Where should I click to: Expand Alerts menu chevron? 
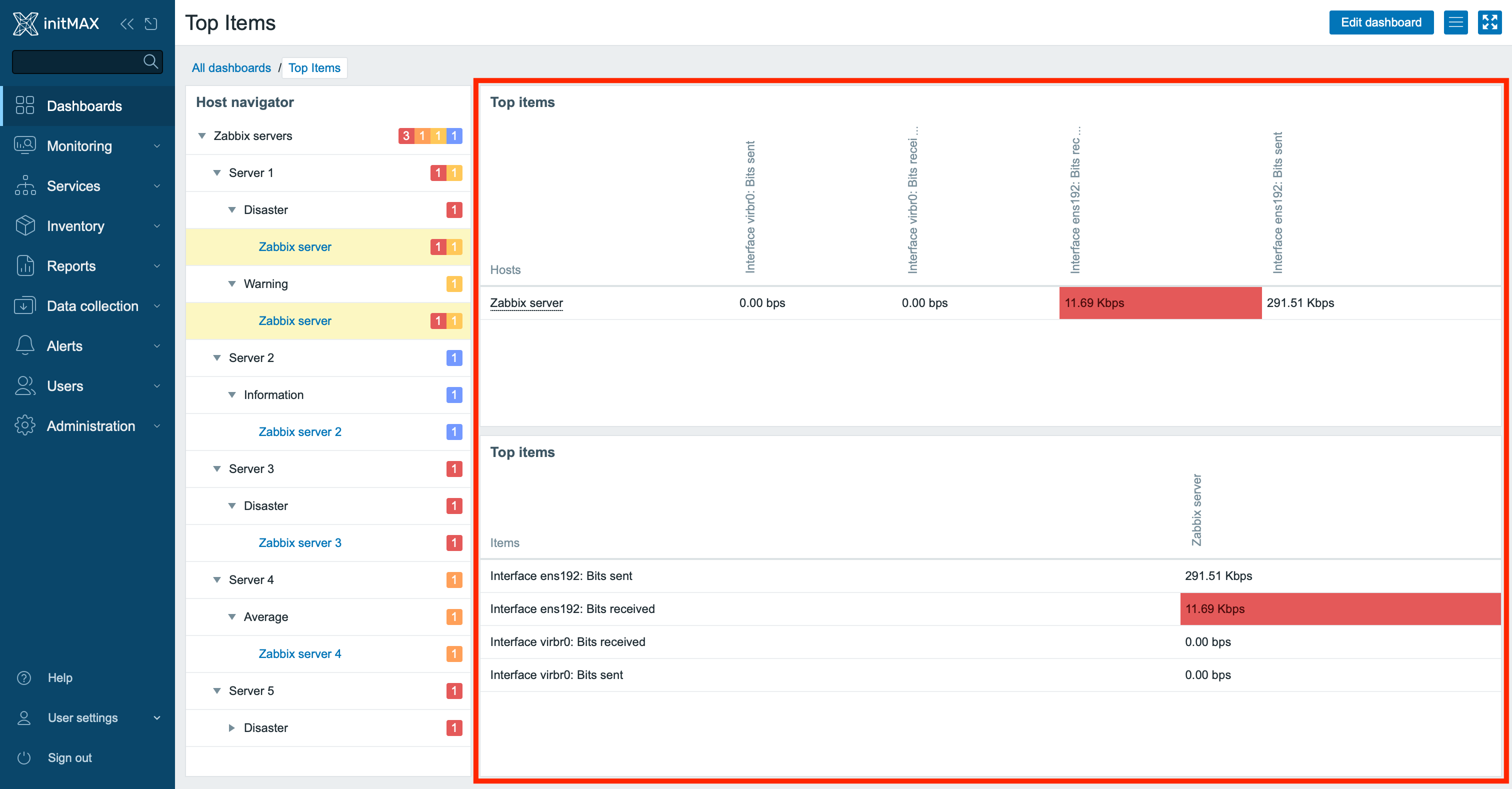156,345
